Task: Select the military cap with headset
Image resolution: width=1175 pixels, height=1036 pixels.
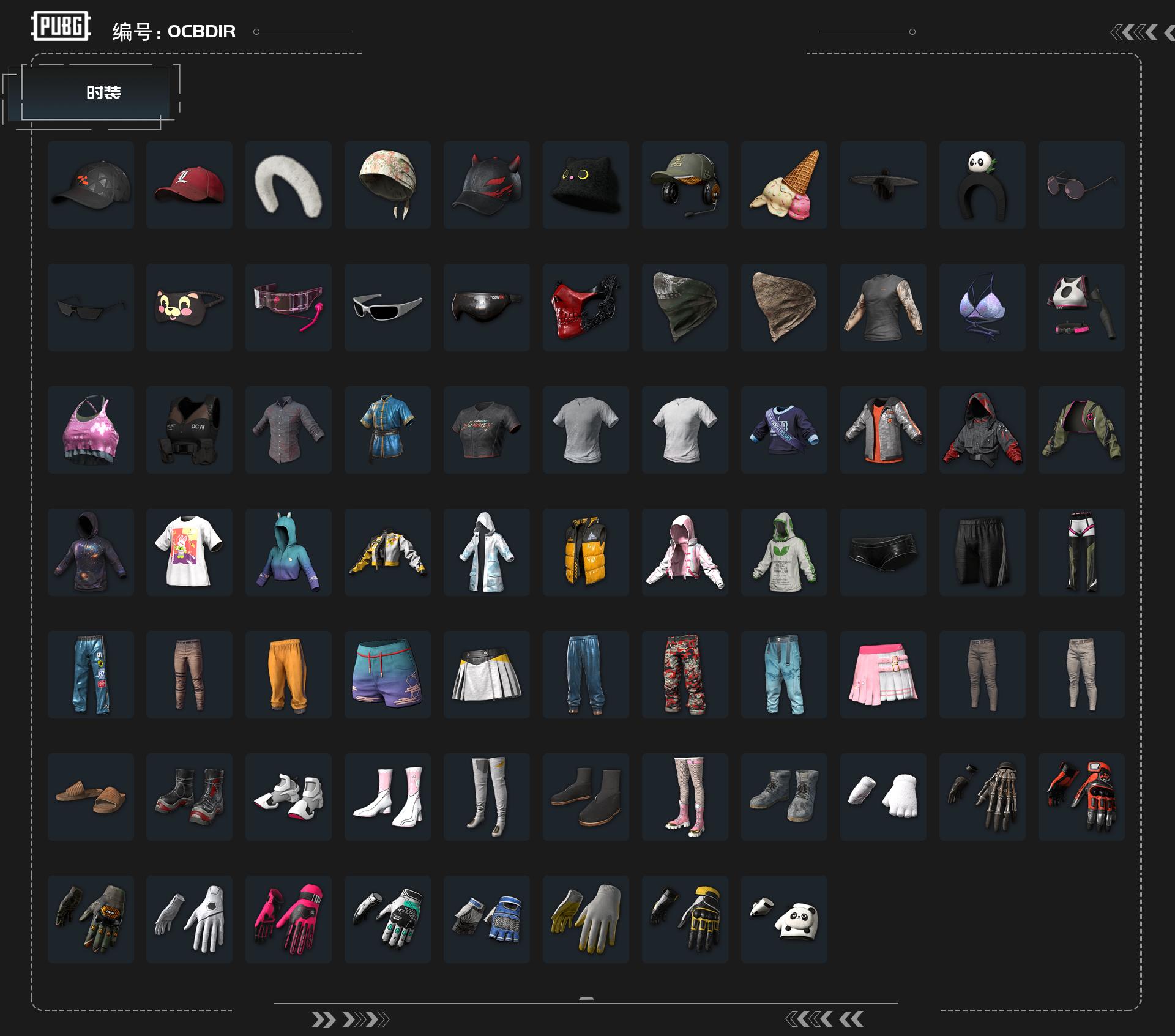Action: pyautogui.click(x=685, y=185)
